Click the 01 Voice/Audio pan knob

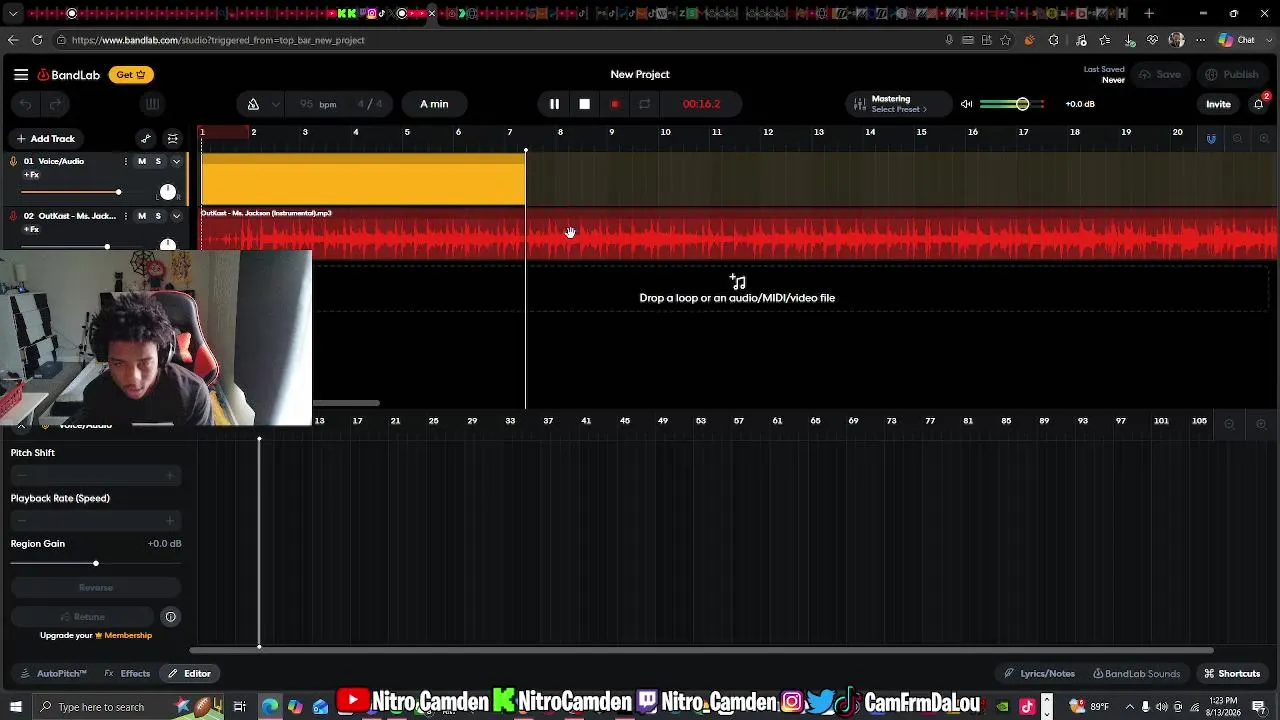click(168, 192)
